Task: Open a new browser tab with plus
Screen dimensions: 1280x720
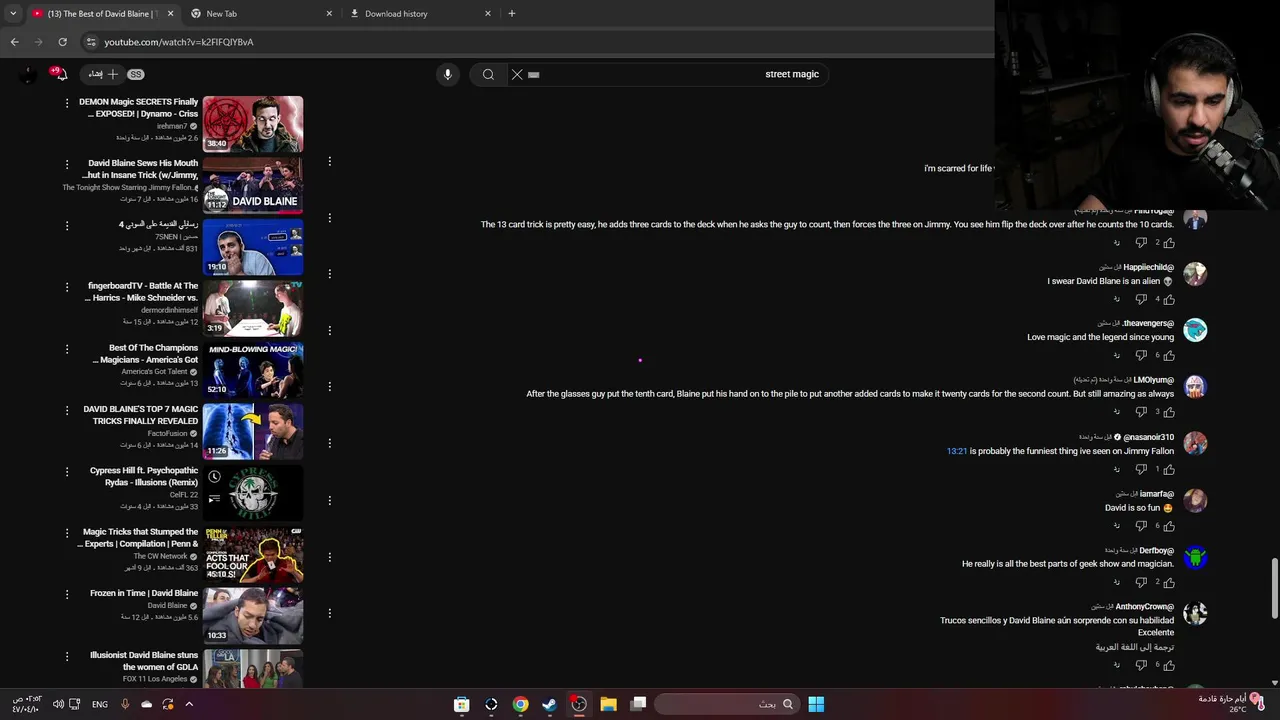Action: point(511,14)
